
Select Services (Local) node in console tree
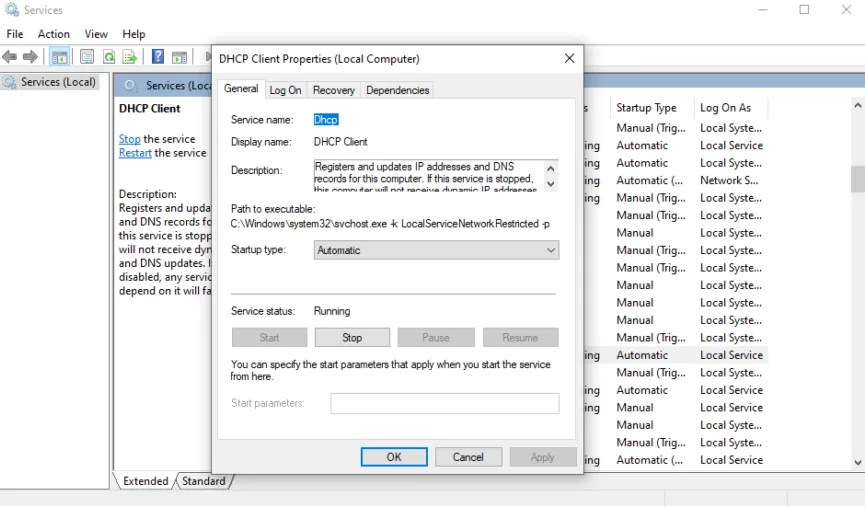tap(50, 82)
